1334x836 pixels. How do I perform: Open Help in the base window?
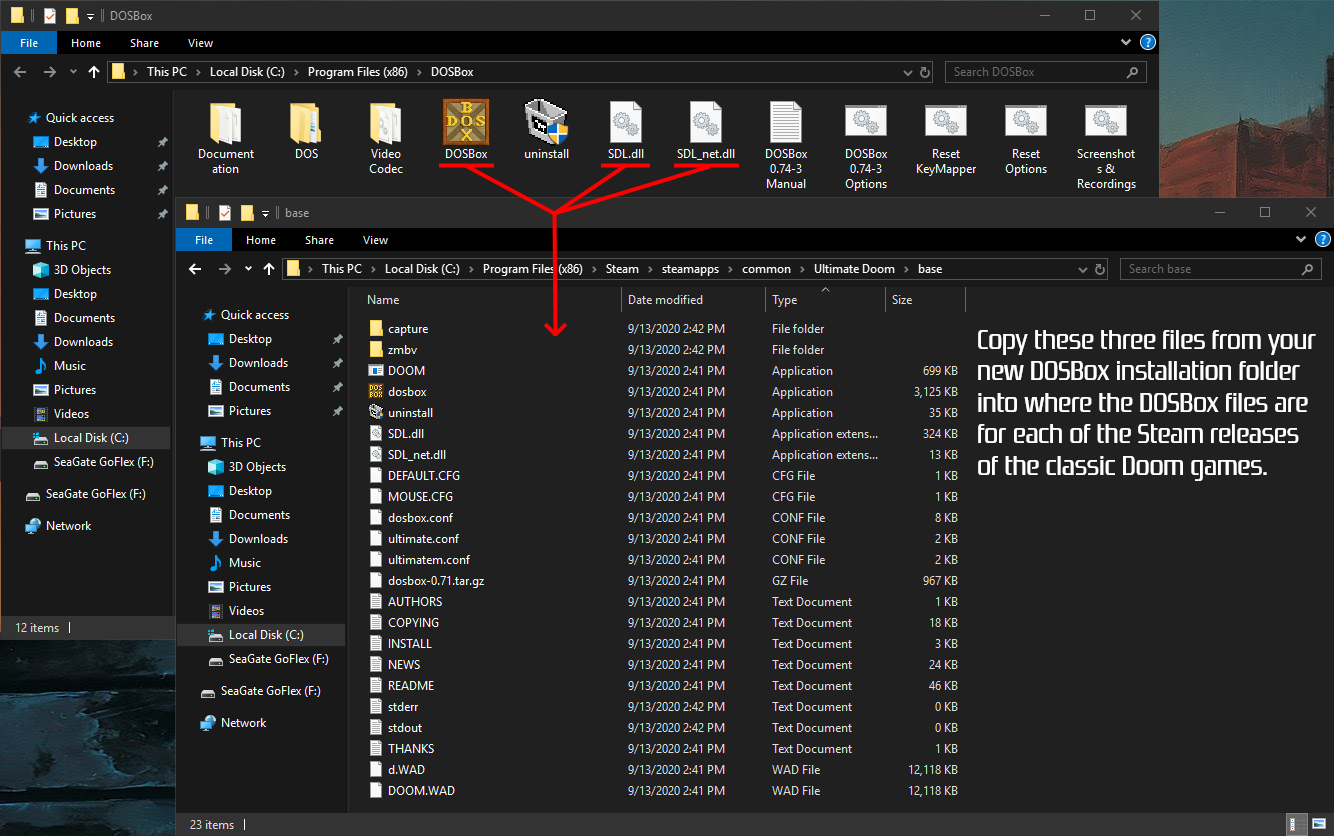coord(1323,240)
